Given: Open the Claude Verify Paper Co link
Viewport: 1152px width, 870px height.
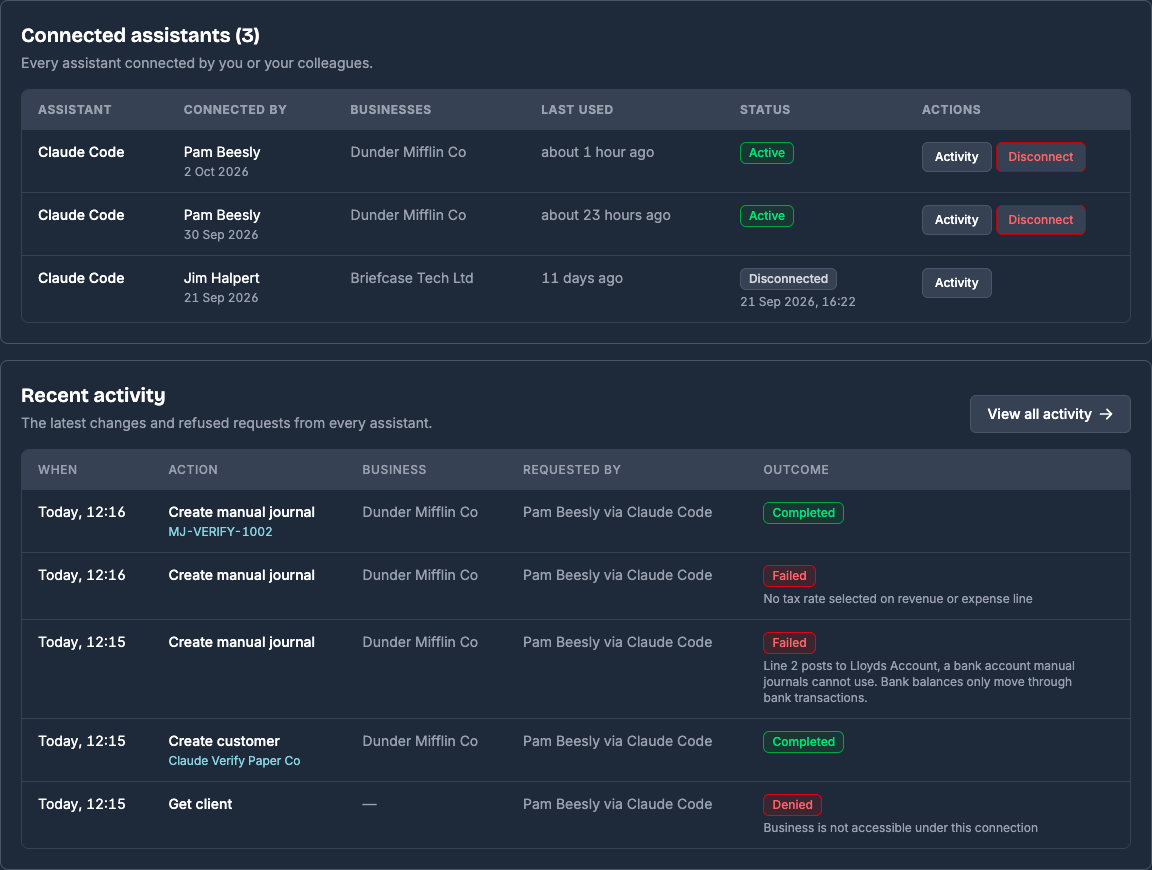Looking at the screenshot, I should (234, 761).
